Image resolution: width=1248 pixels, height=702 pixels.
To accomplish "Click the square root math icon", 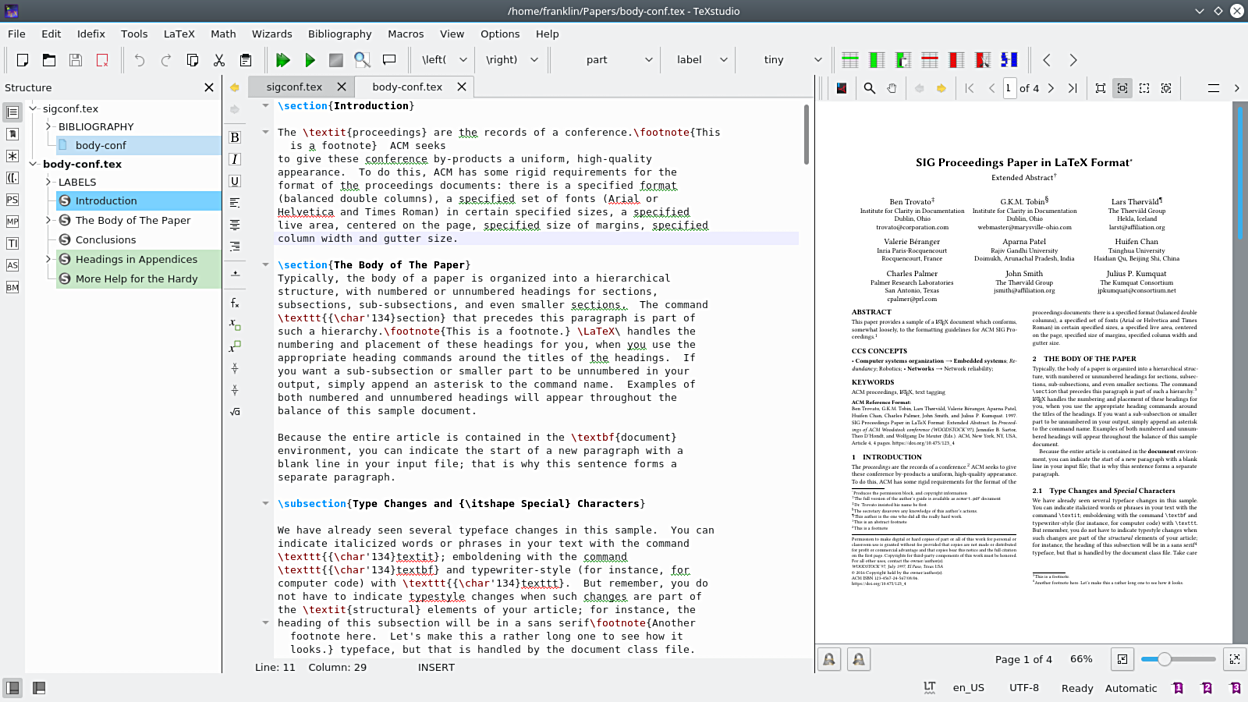I will (235, 411).
